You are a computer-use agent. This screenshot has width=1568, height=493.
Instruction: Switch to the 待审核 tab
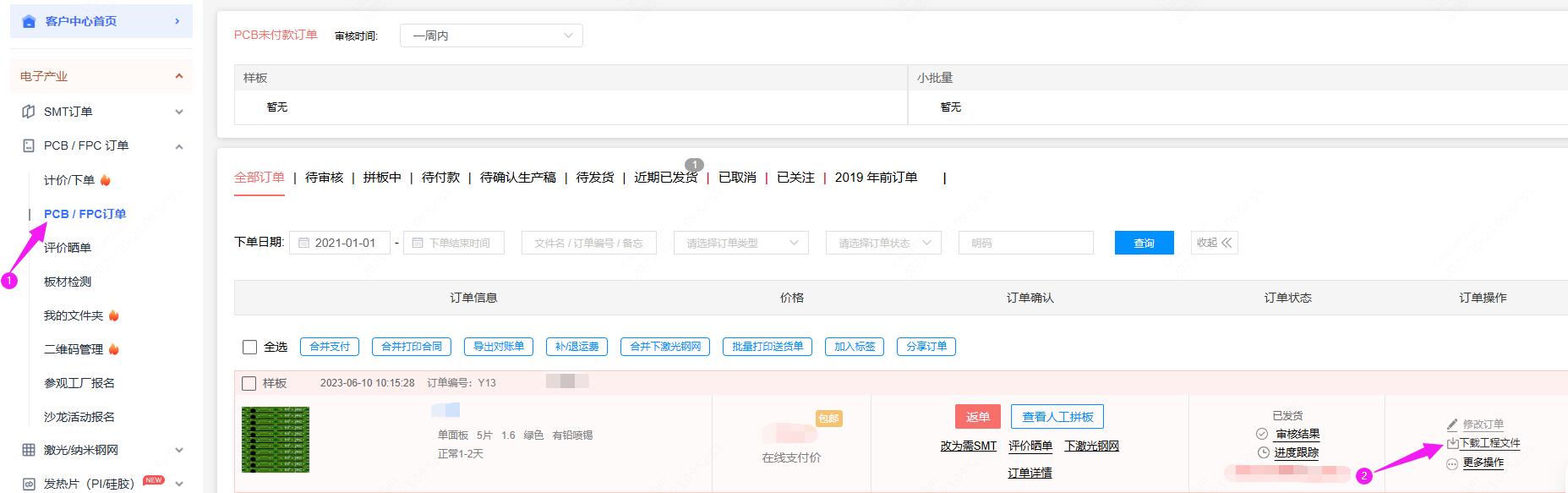point(324,178)
